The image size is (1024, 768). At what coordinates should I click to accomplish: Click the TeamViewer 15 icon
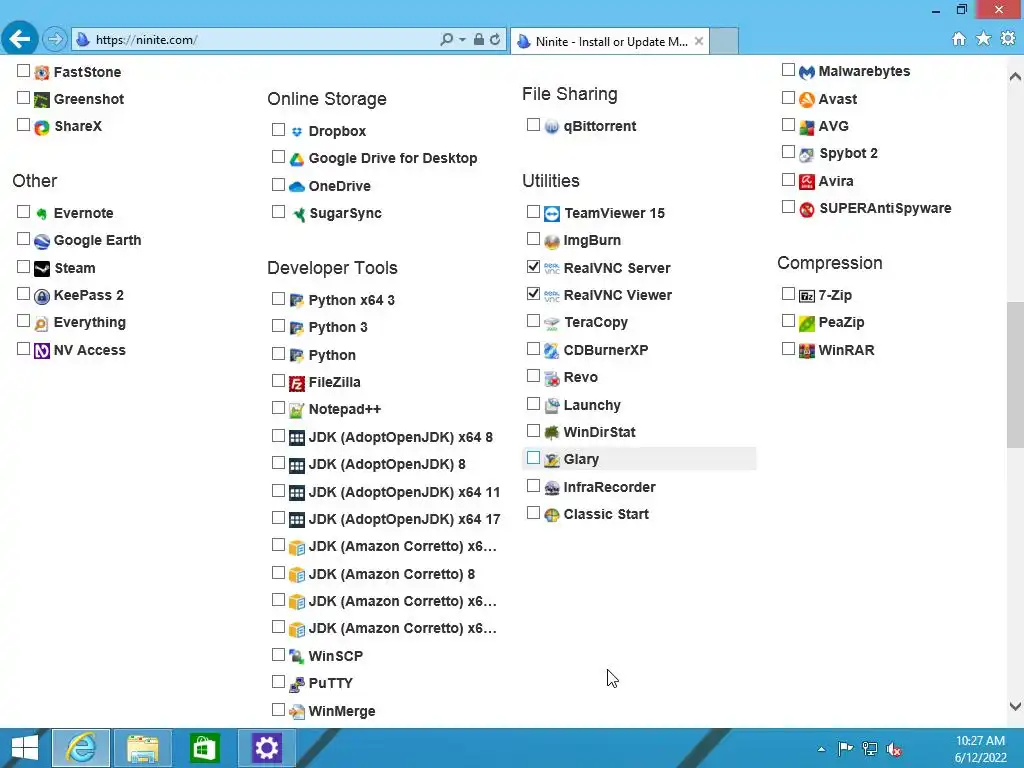point(552,214)
